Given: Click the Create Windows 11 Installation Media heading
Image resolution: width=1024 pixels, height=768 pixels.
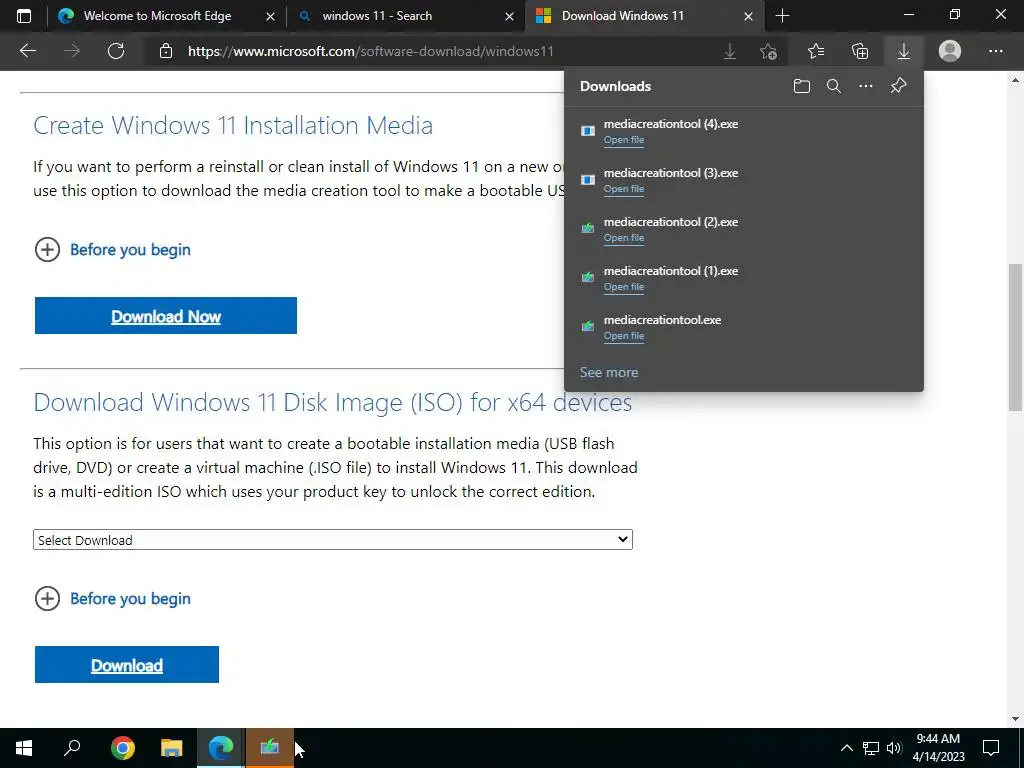Looking at the screenshot, I should [x=233, y=125].
